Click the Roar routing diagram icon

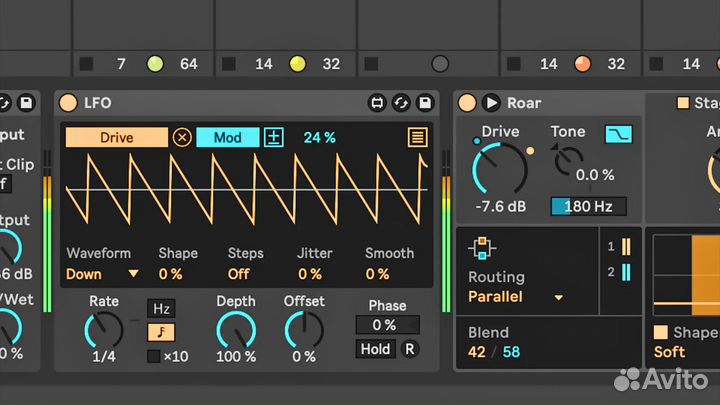482,248
